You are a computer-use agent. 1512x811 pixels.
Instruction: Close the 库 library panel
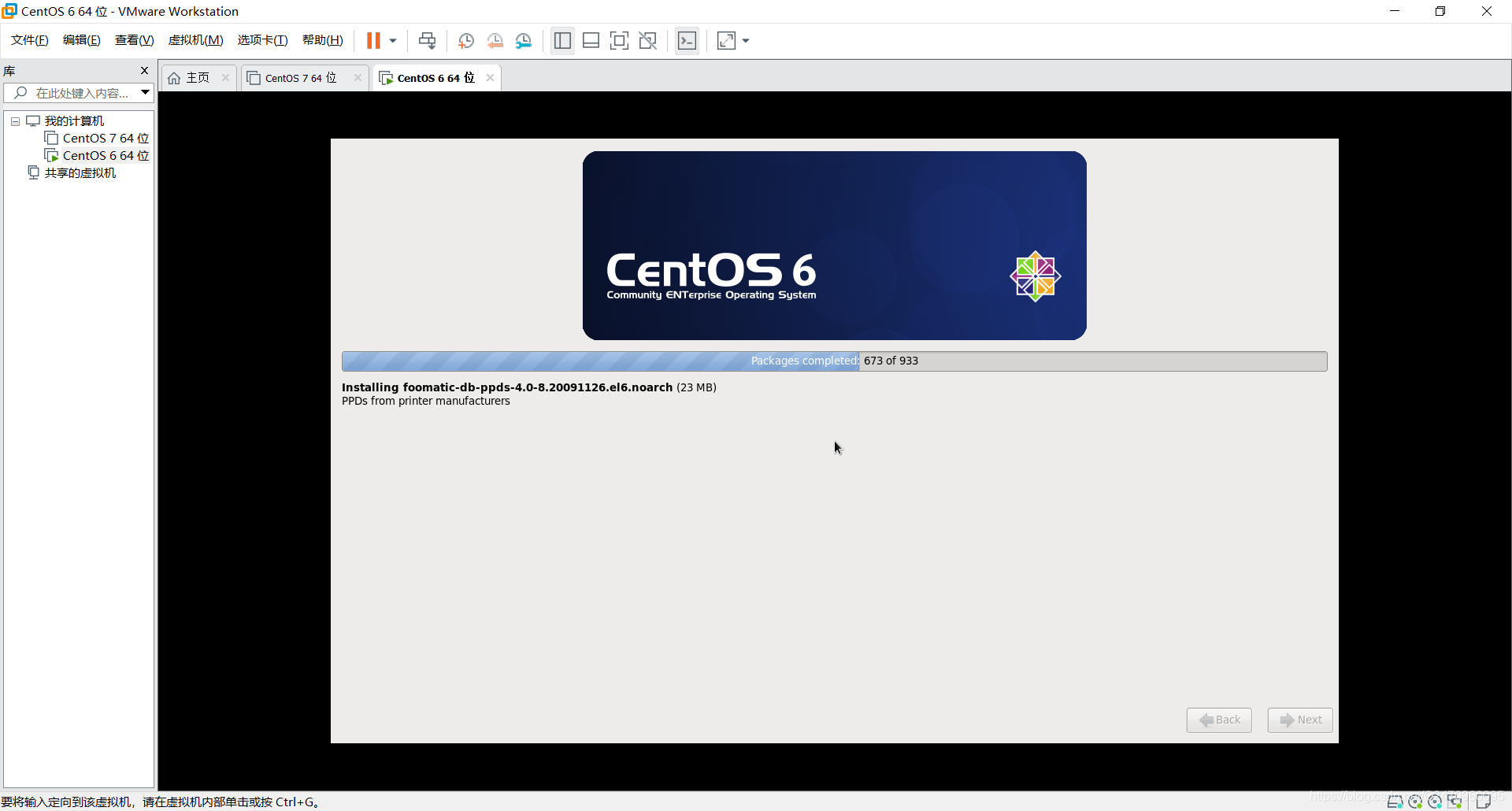(x=144, y=70)
